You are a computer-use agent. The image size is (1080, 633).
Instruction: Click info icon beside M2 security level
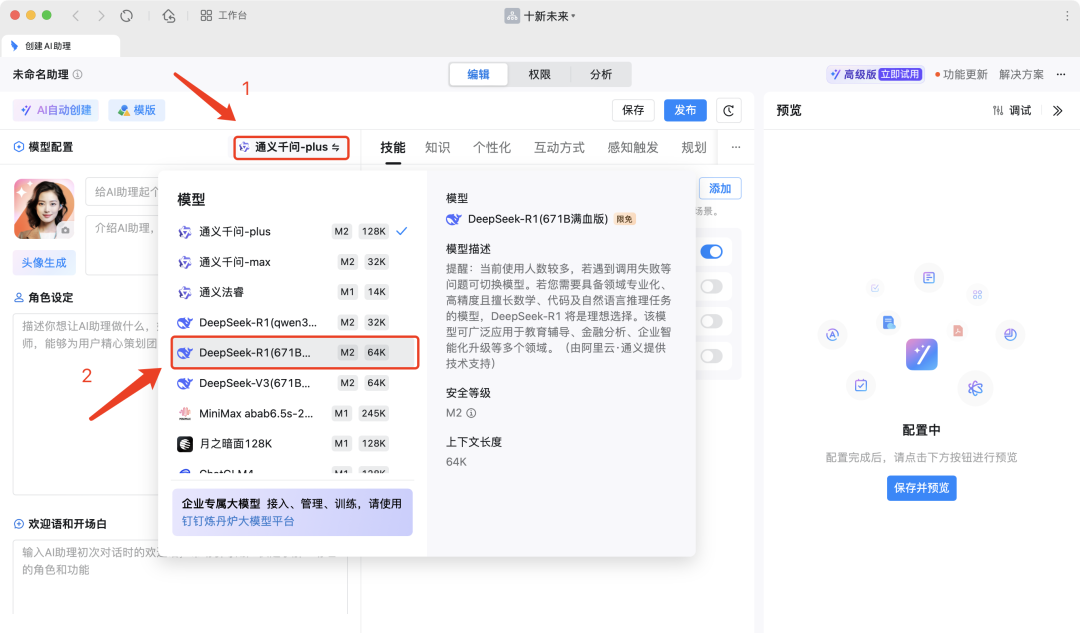[x=471, y=413]
